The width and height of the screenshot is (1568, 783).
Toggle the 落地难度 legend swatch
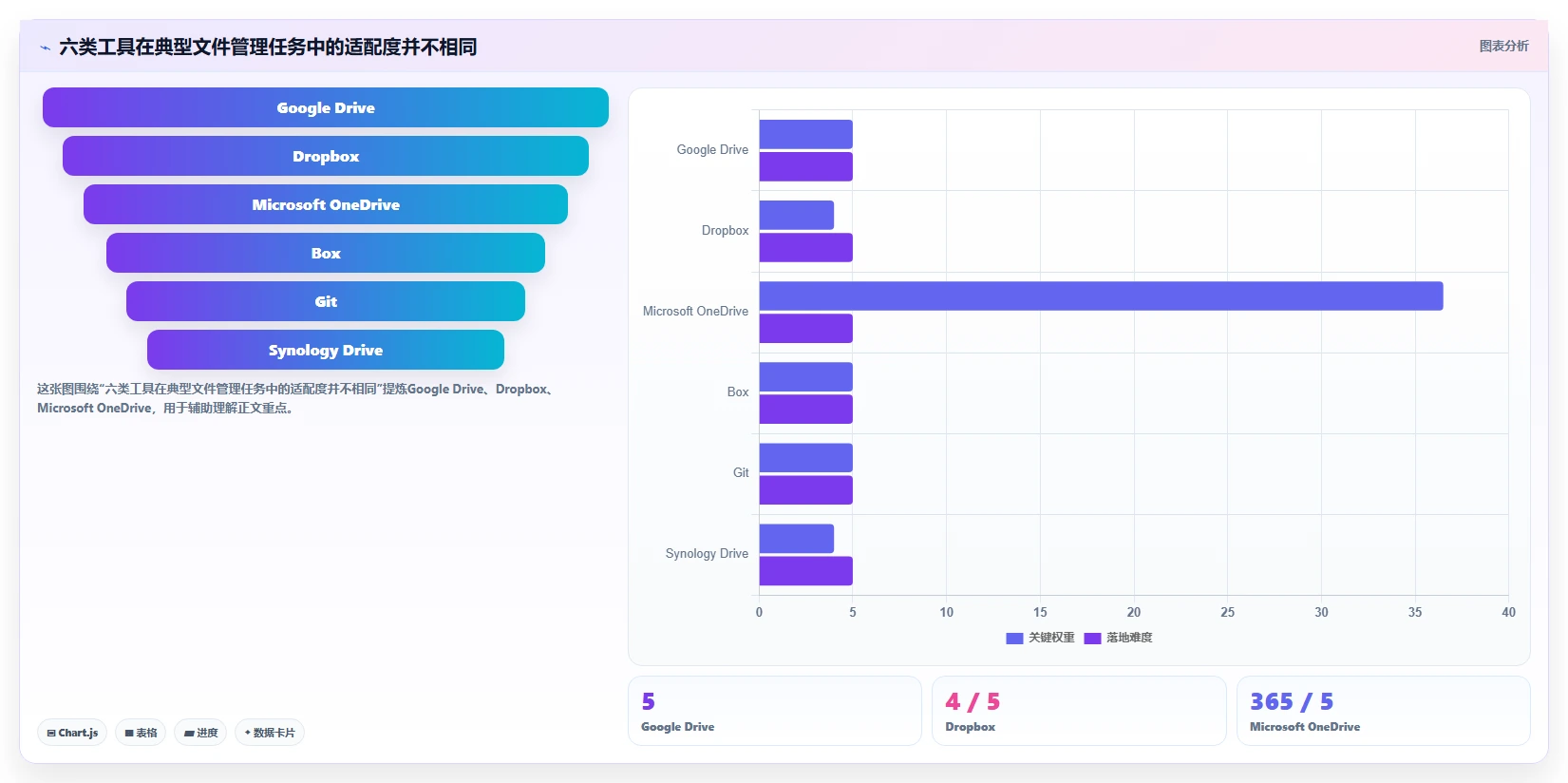(x=1092, y=639)
